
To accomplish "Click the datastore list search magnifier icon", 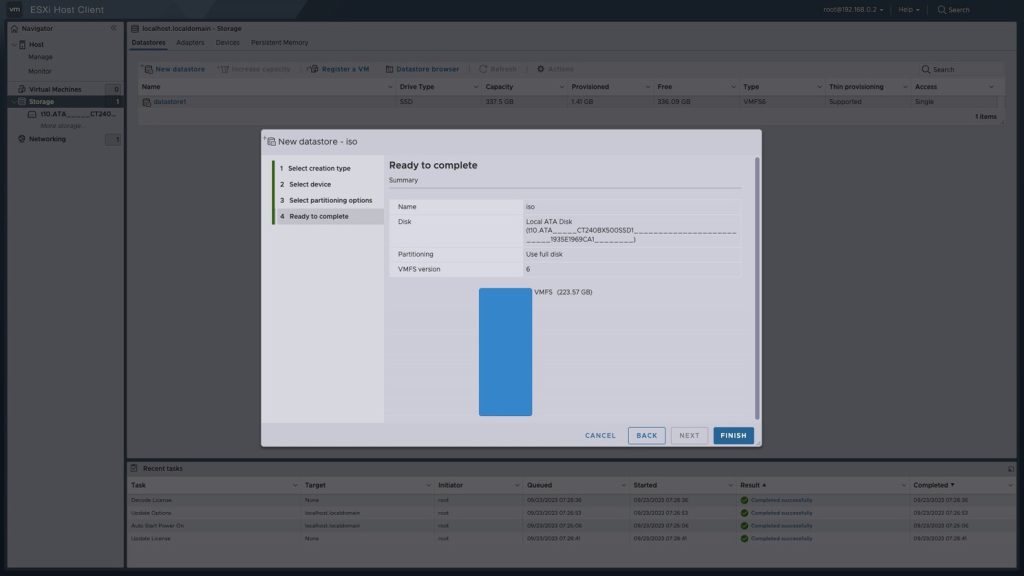I will click(x=925, y=69).
